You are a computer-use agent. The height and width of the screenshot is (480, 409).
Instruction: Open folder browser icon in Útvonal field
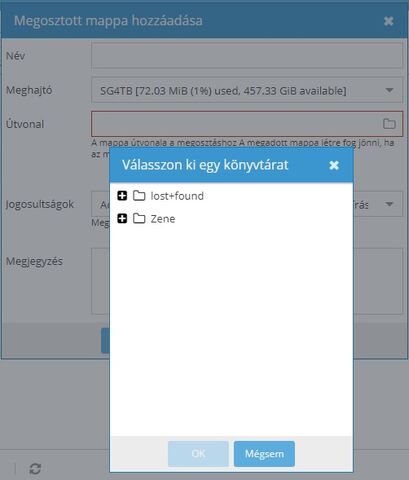(389, 124)
